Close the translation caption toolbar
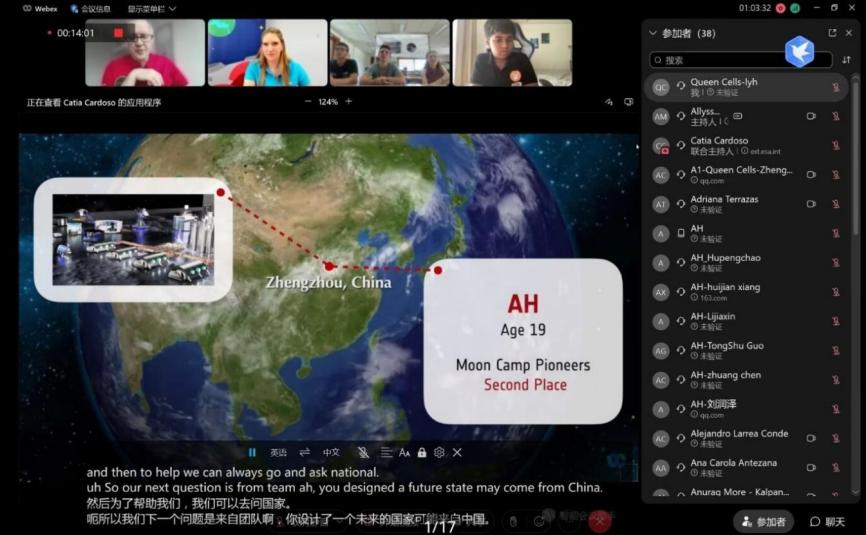Screen dimensions: 866x535 click(x=457, y=453)
